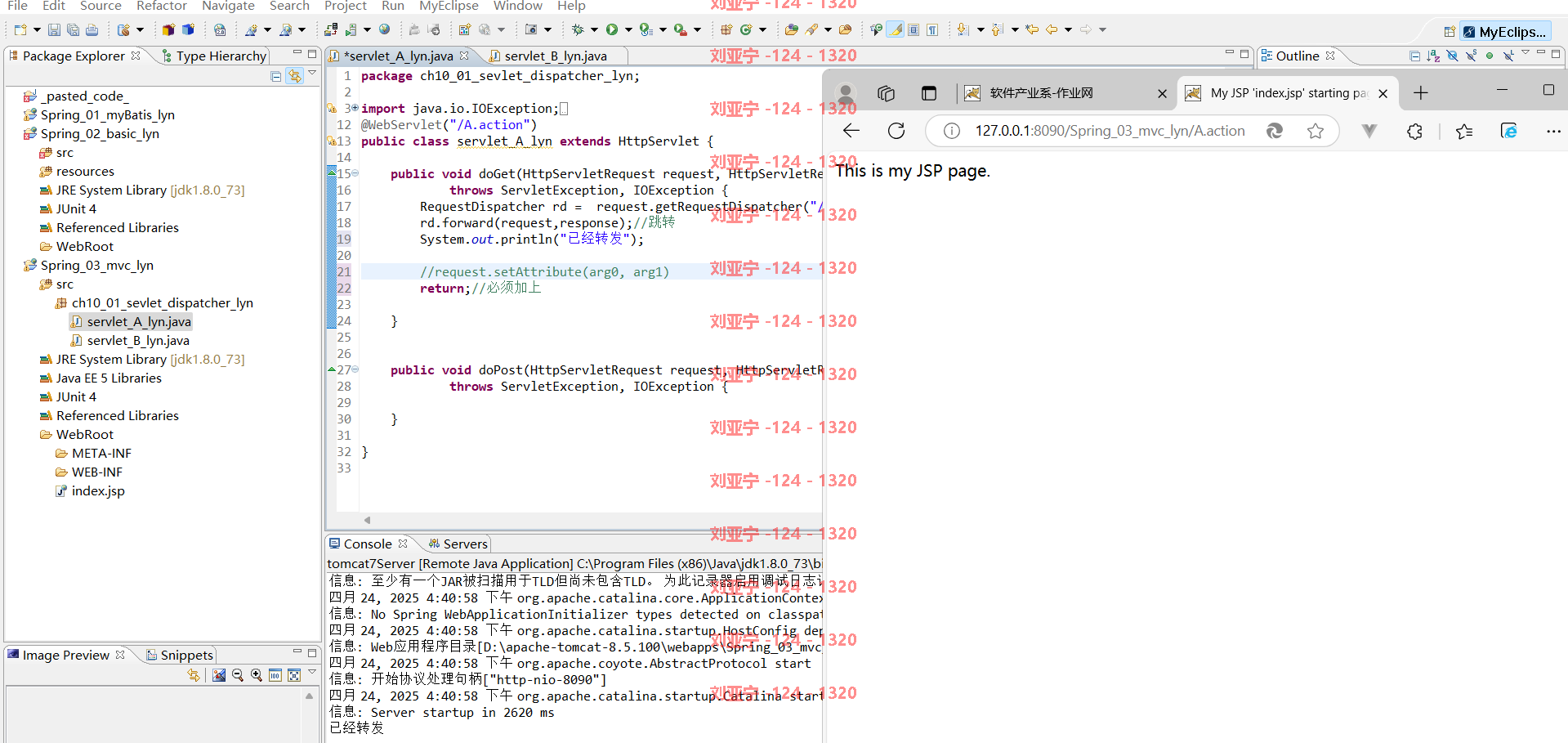
Task: Switch to servlet_B_lyn.java editor tab
Action: click(555, 56)
